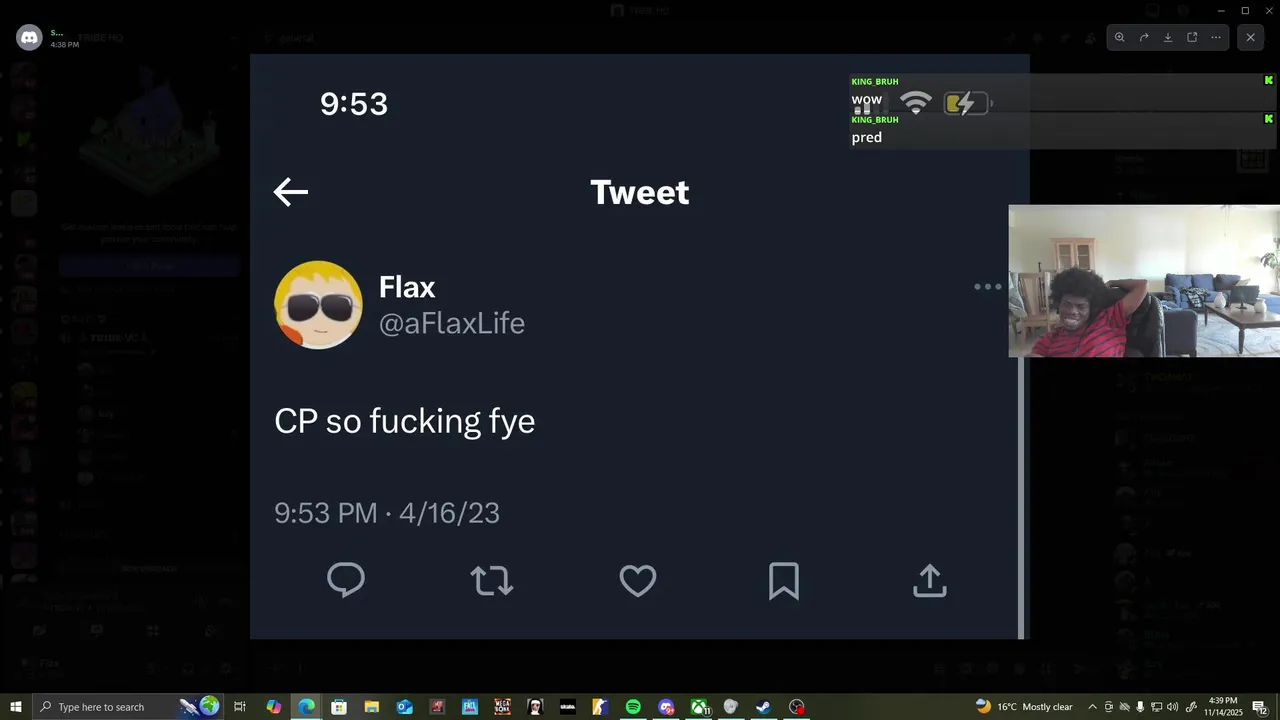Open the viewer's more options ellipsis
This screenshot has height=720, width=1280.
point(1216,38)
